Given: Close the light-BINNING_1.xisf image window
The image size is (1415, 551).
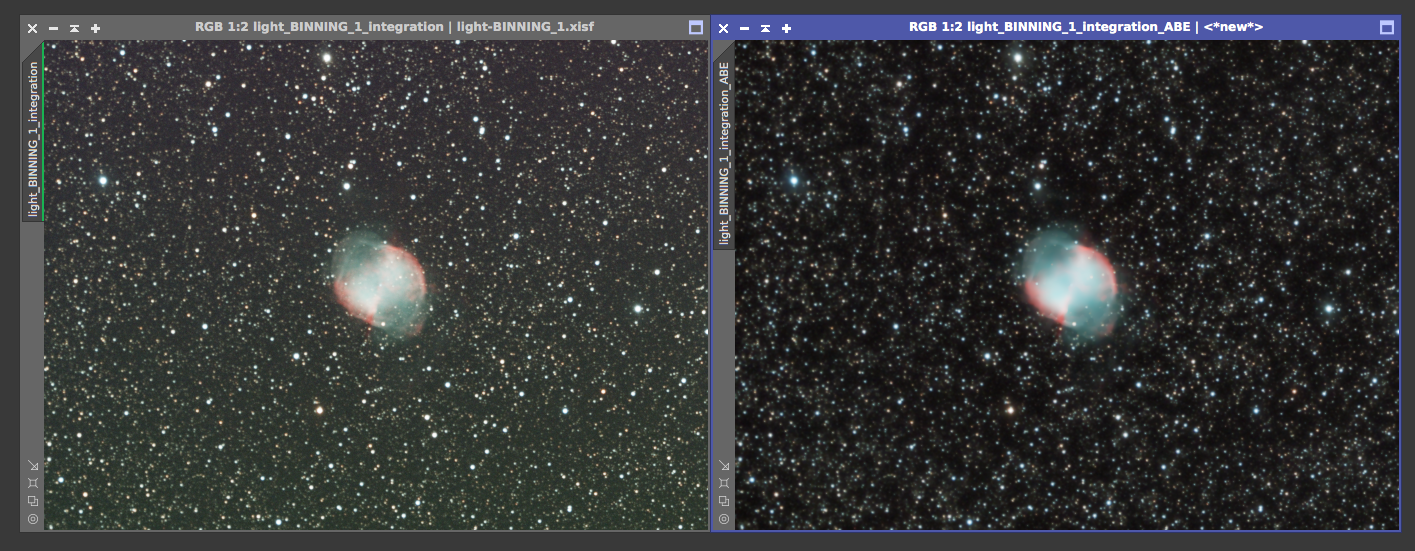Looking at the screenshot, I should 32,28.
